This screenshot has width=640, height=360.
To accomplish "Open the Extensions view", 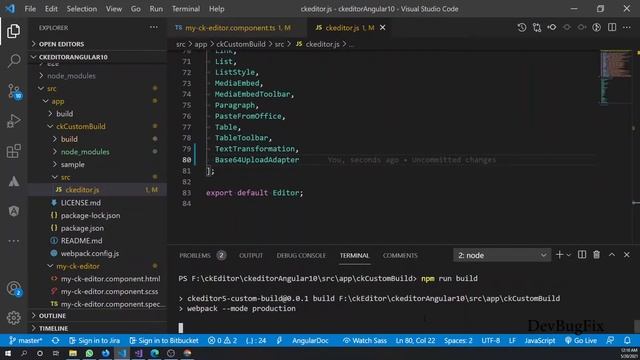I will click(13, 151).
